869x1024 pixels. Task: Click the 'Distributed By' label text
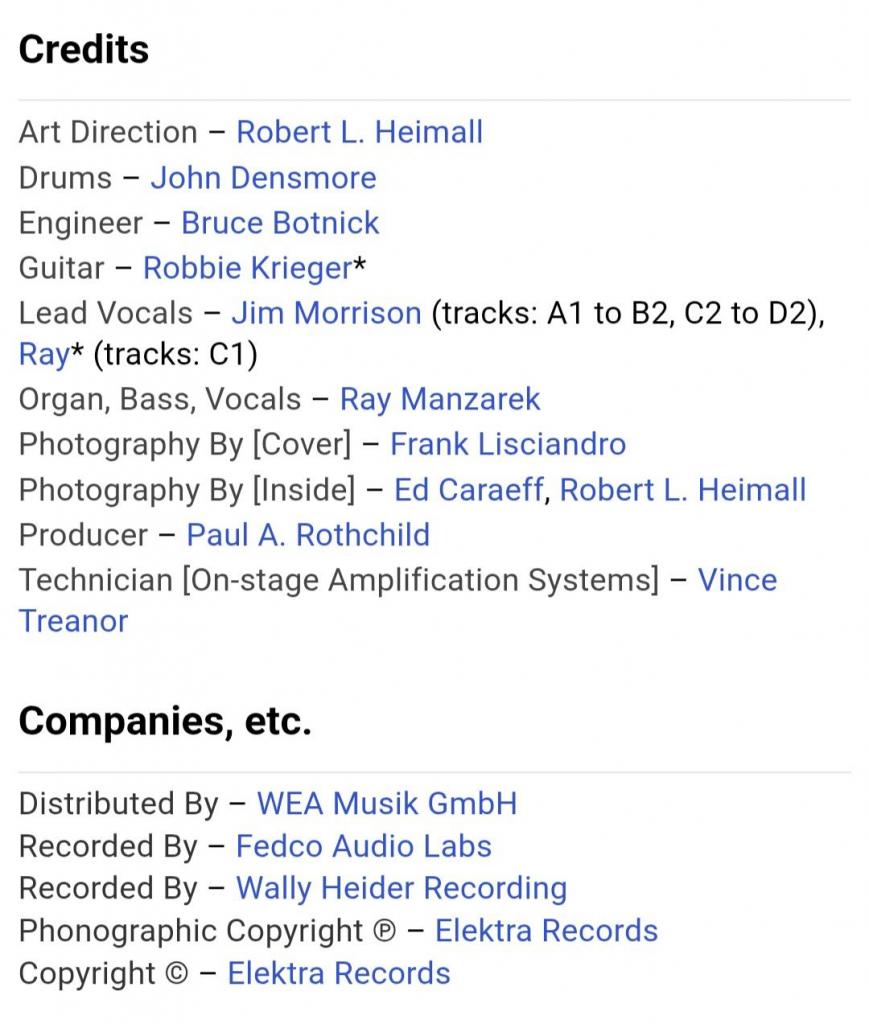118,803
